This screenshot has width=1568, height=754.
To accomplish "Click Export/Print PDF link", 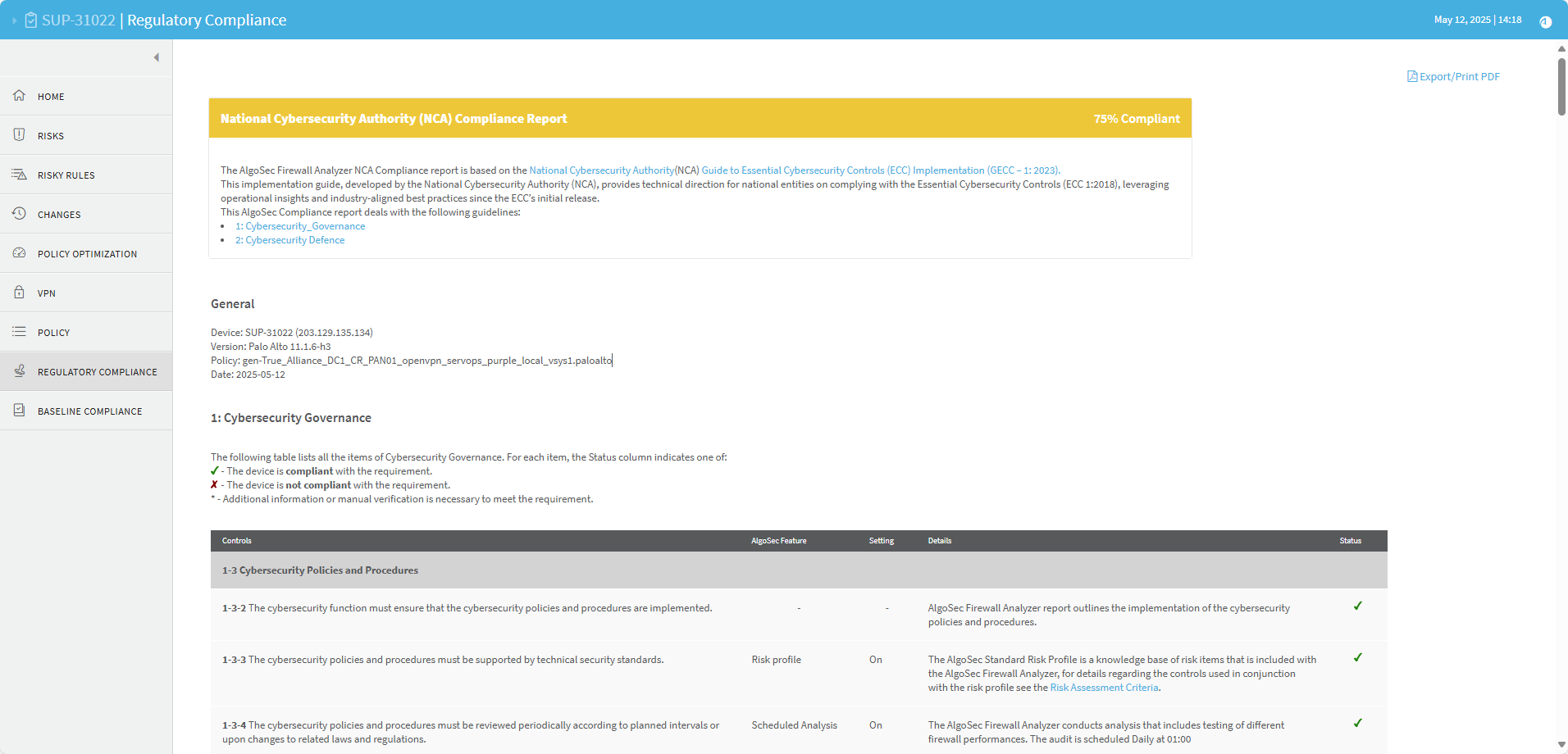I will pos(1453,76).
